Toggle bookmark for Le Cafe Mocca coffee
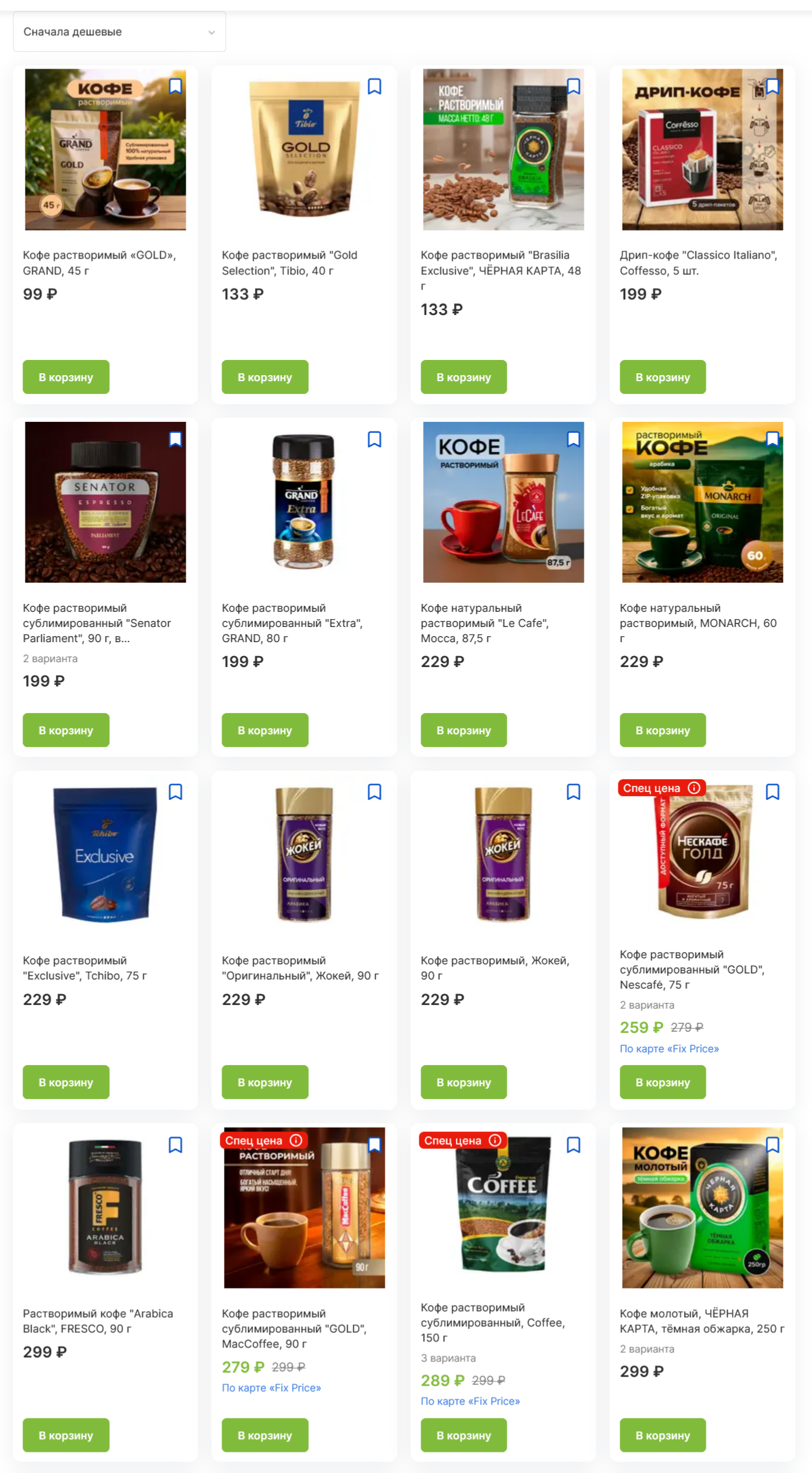The image size is (812, 1473). tap(573, 439)
